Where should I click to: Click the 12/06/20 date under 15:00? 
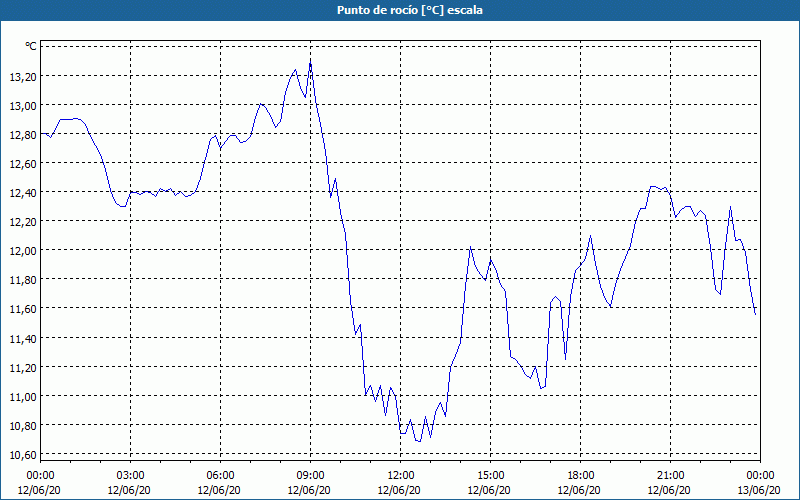point(489,490)
